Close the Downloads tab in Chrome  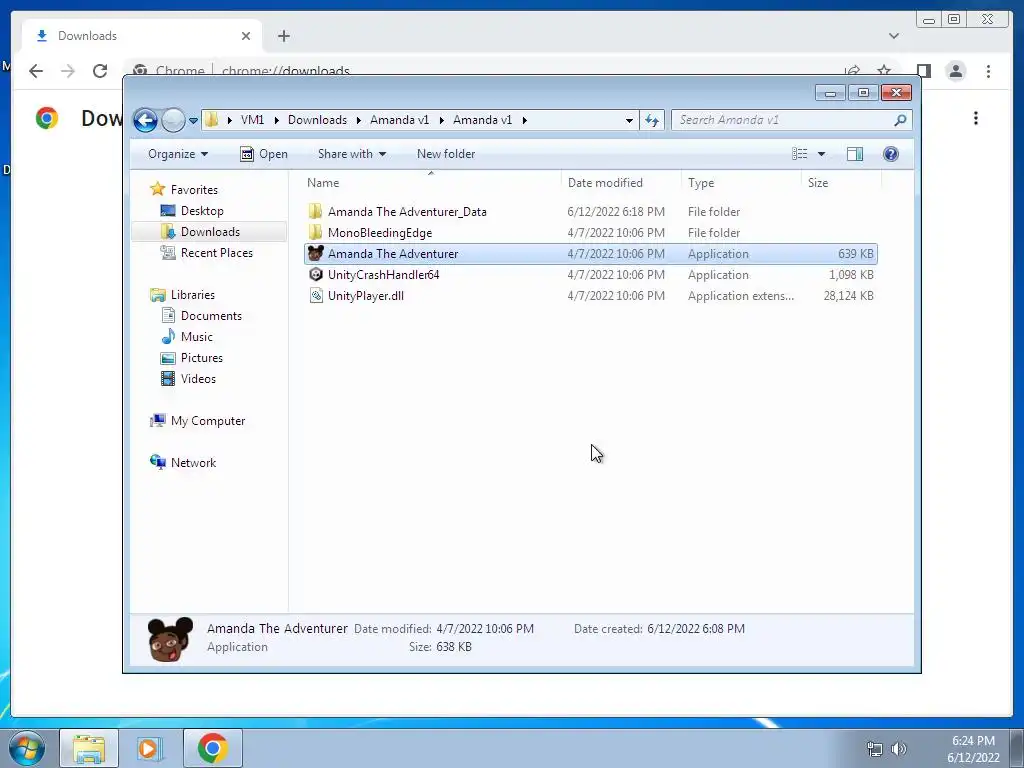coord(246,36)
